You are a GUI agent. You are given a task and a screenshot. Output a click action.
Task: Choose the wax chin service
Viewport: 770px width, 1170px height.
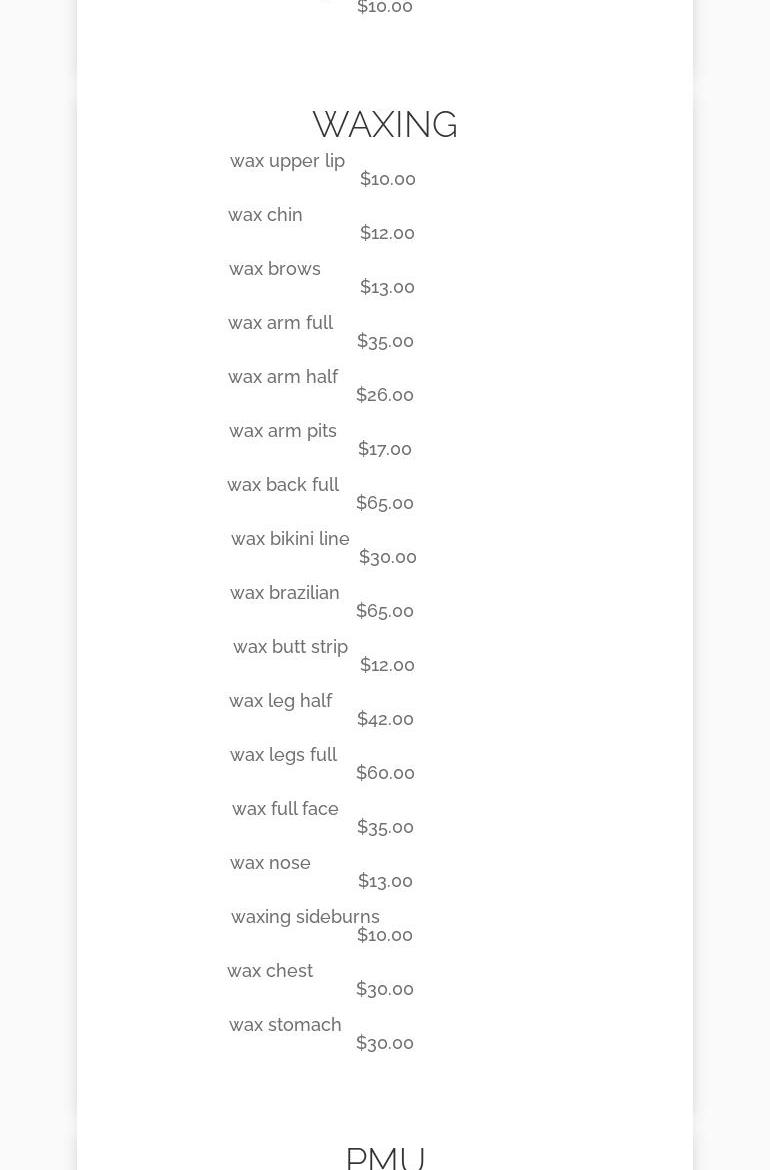pyautogui.click(x=265, y=215)
